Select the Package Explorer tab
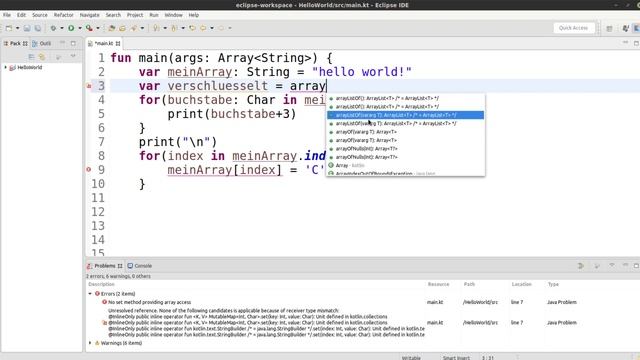The width and height of the screenshot is (640, 360). [16, 43]
